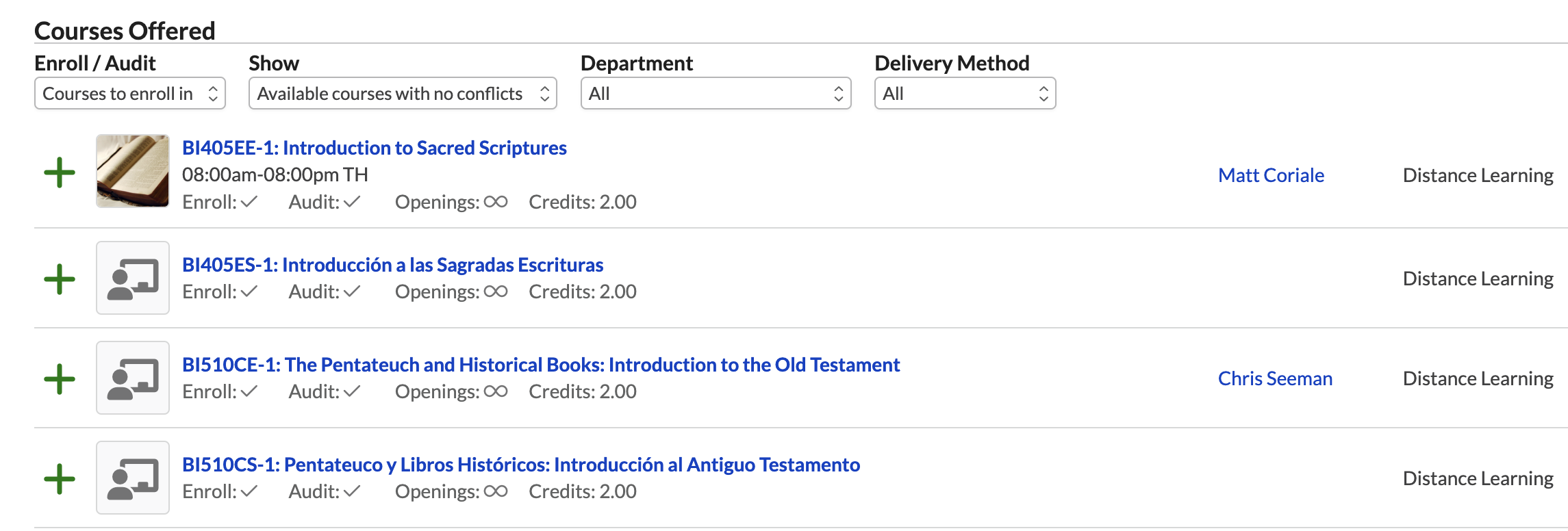This screenshot has height=531, width=1568.
Task: Click Audit checkmark for BI510CE-1
Action: coord(352,391)
